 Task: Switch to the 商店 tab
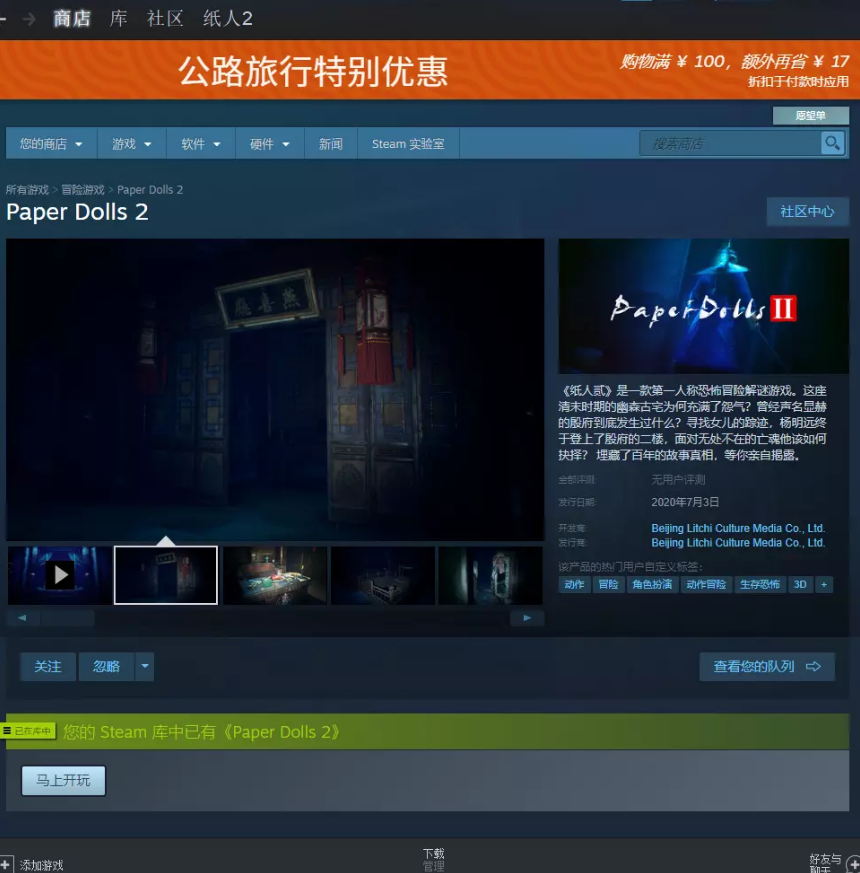72,19
